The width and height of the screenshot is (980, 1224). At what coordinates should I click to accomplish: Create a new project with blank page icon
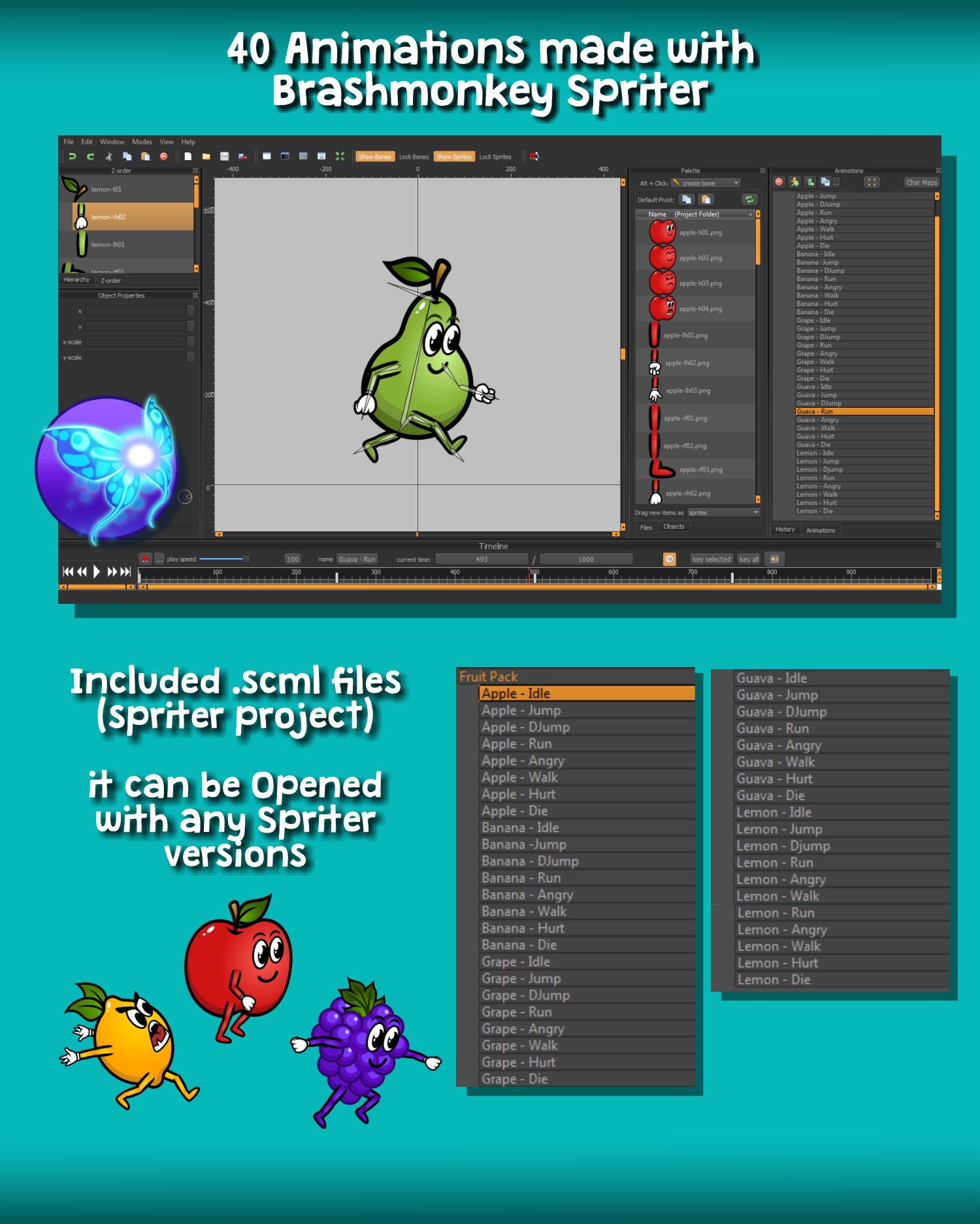click(x=188, y=157)
